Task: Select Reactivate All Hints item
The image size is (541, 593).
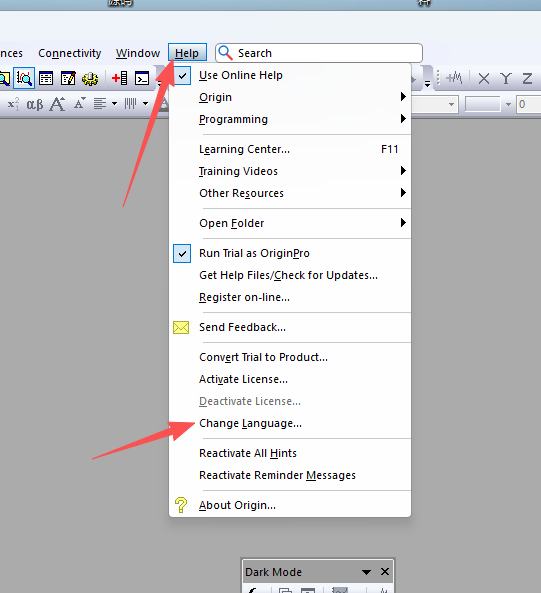Action: 290,453
